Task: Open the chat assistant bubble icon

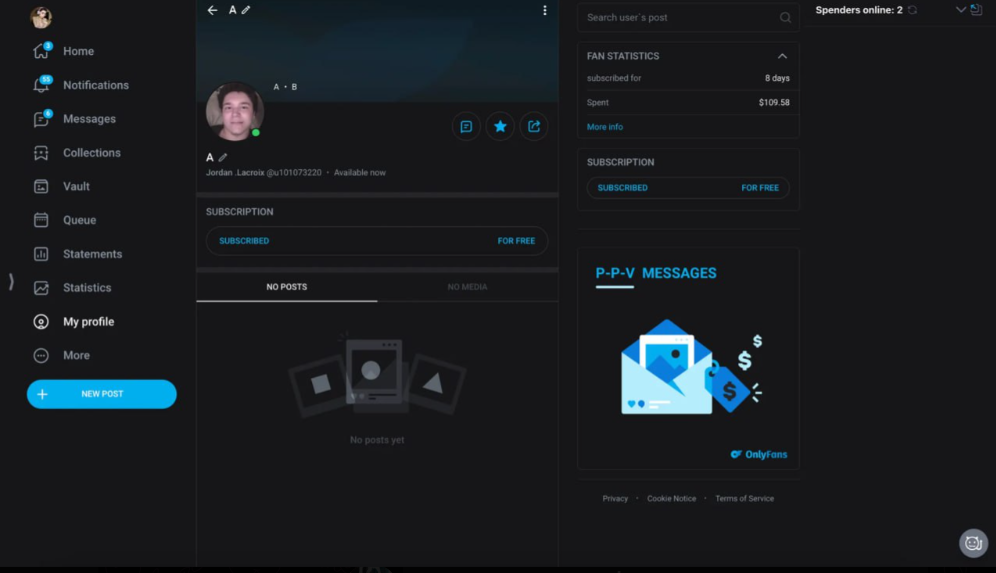Action: click(973, 543)
